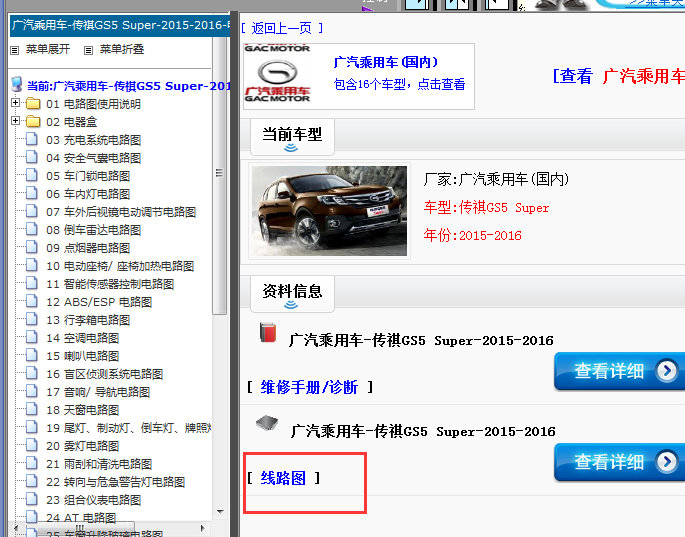Click tree panel scroll down arrow
The image size is (685, 537).
[220, 512]
